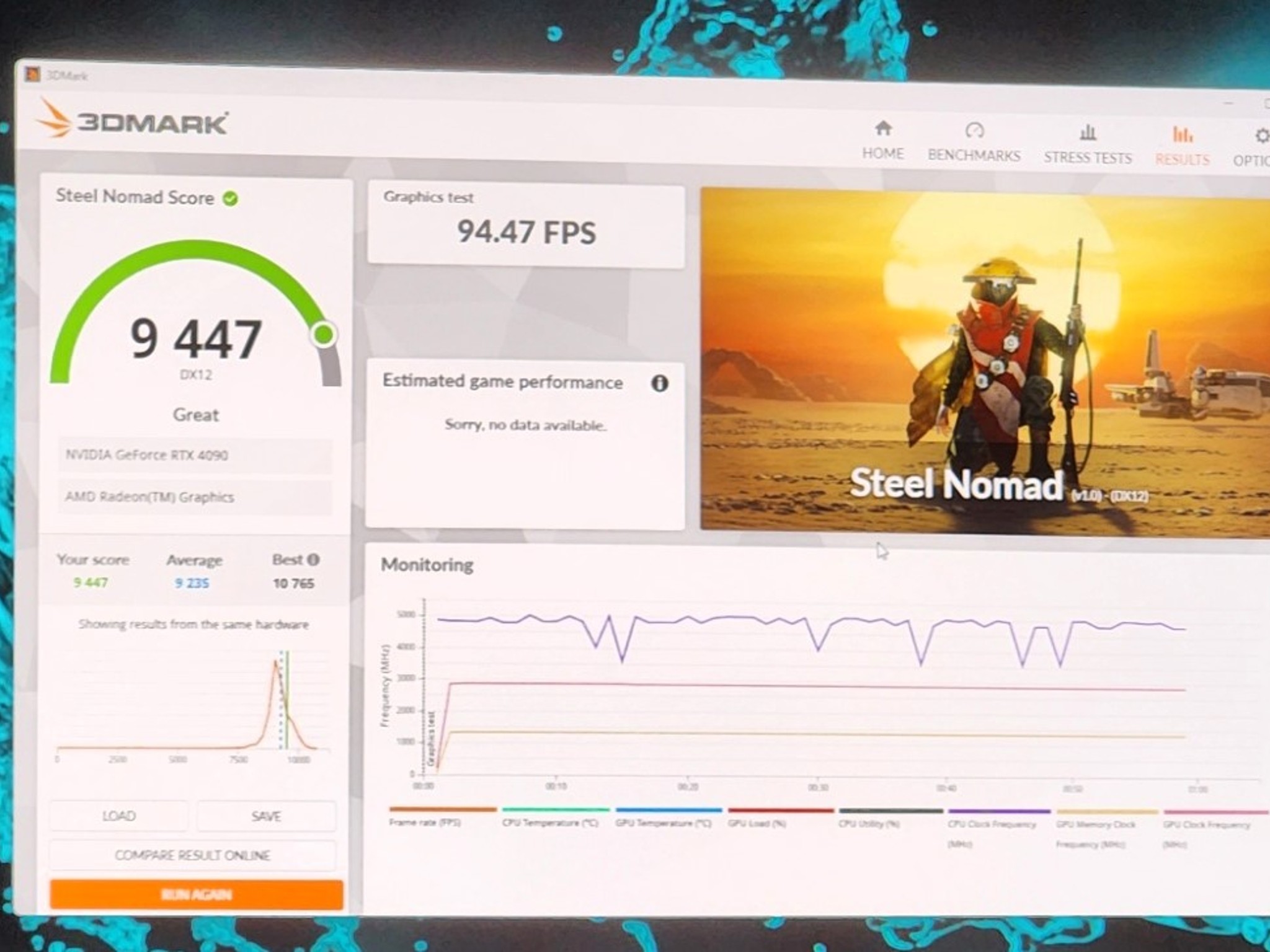Click 'Sorry, no data available' text
The height and width of the screenshot is (952, 1270).
(x=525, y=425)
